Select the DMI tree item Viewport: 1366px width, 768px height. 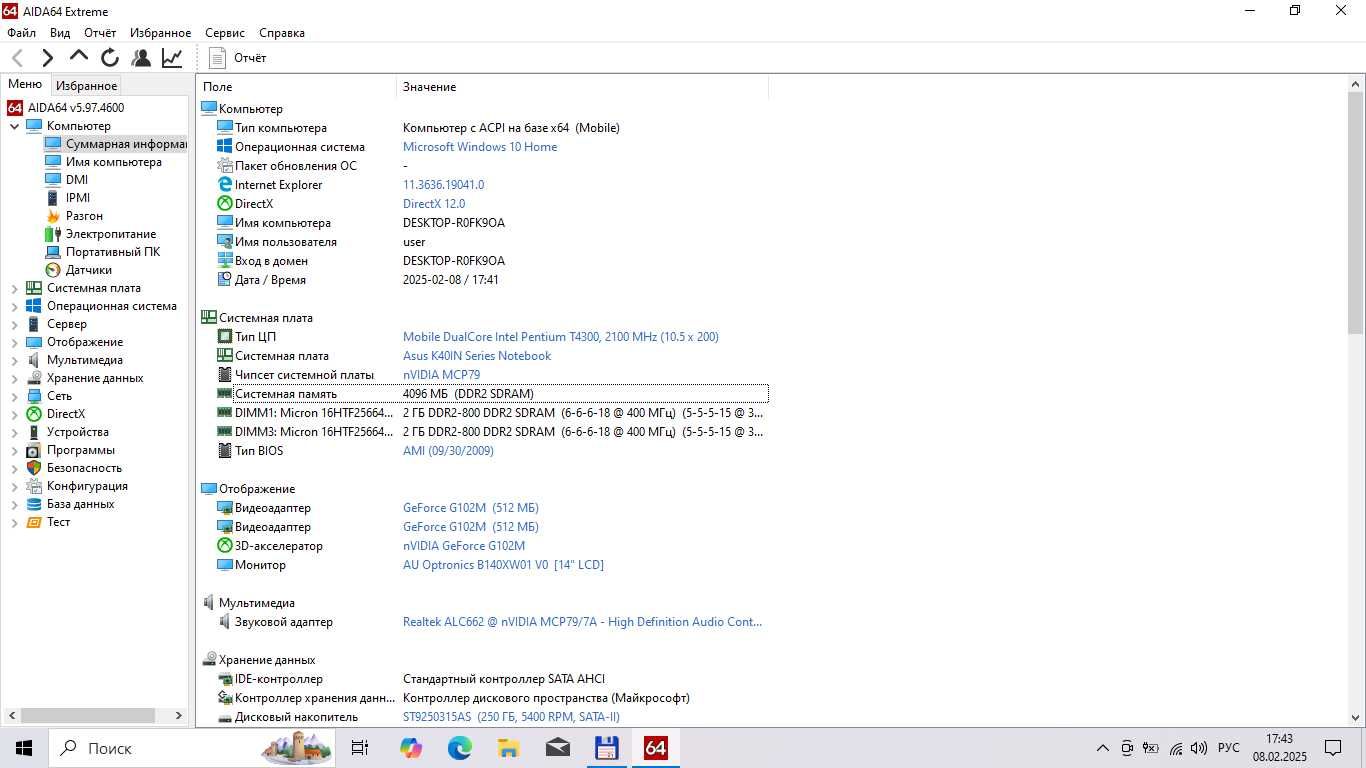[x=77, y=180]
